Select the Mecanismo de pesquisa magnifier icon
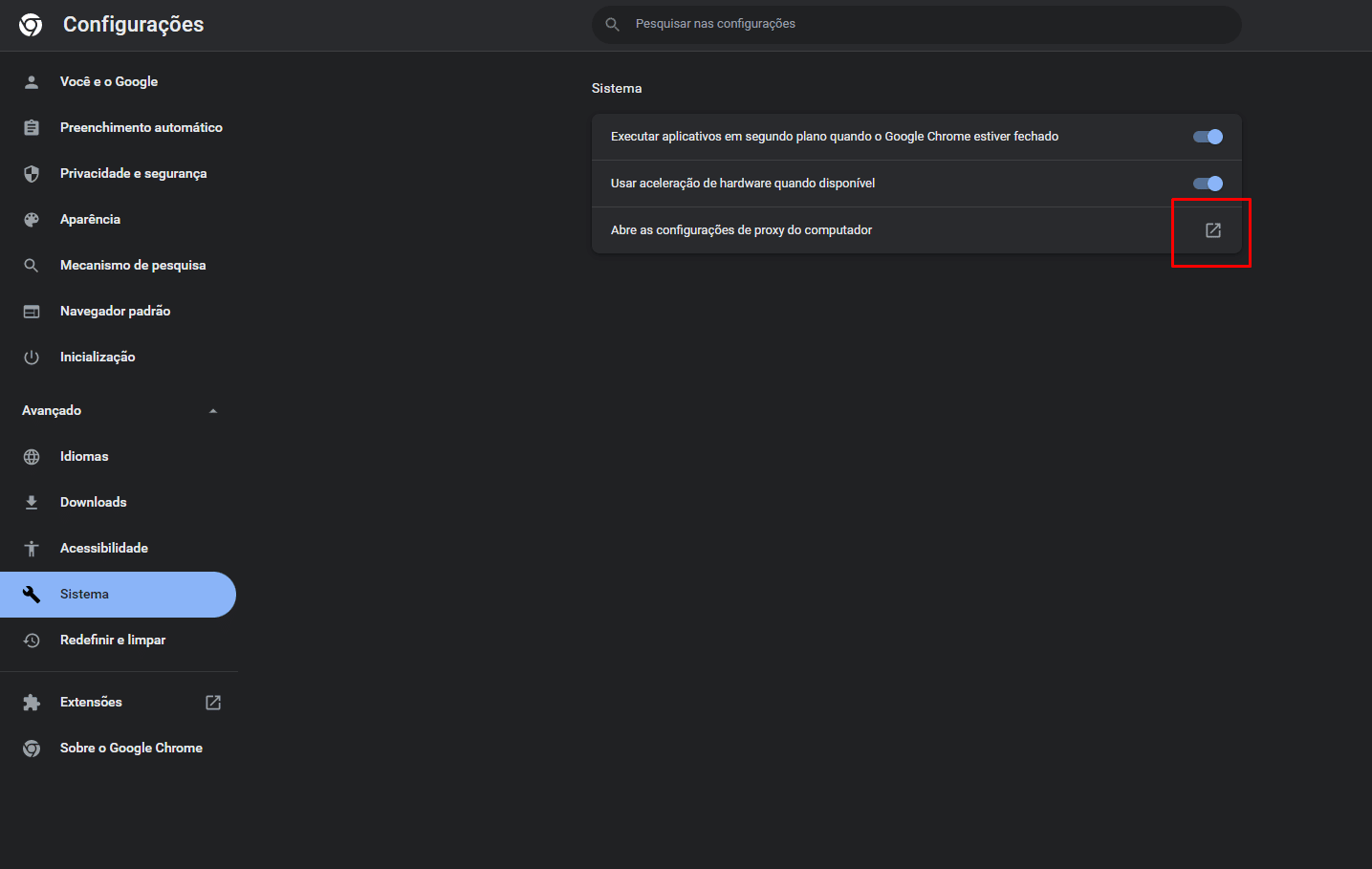Viewport: 1372px width, 869px height. click(32, 265)
